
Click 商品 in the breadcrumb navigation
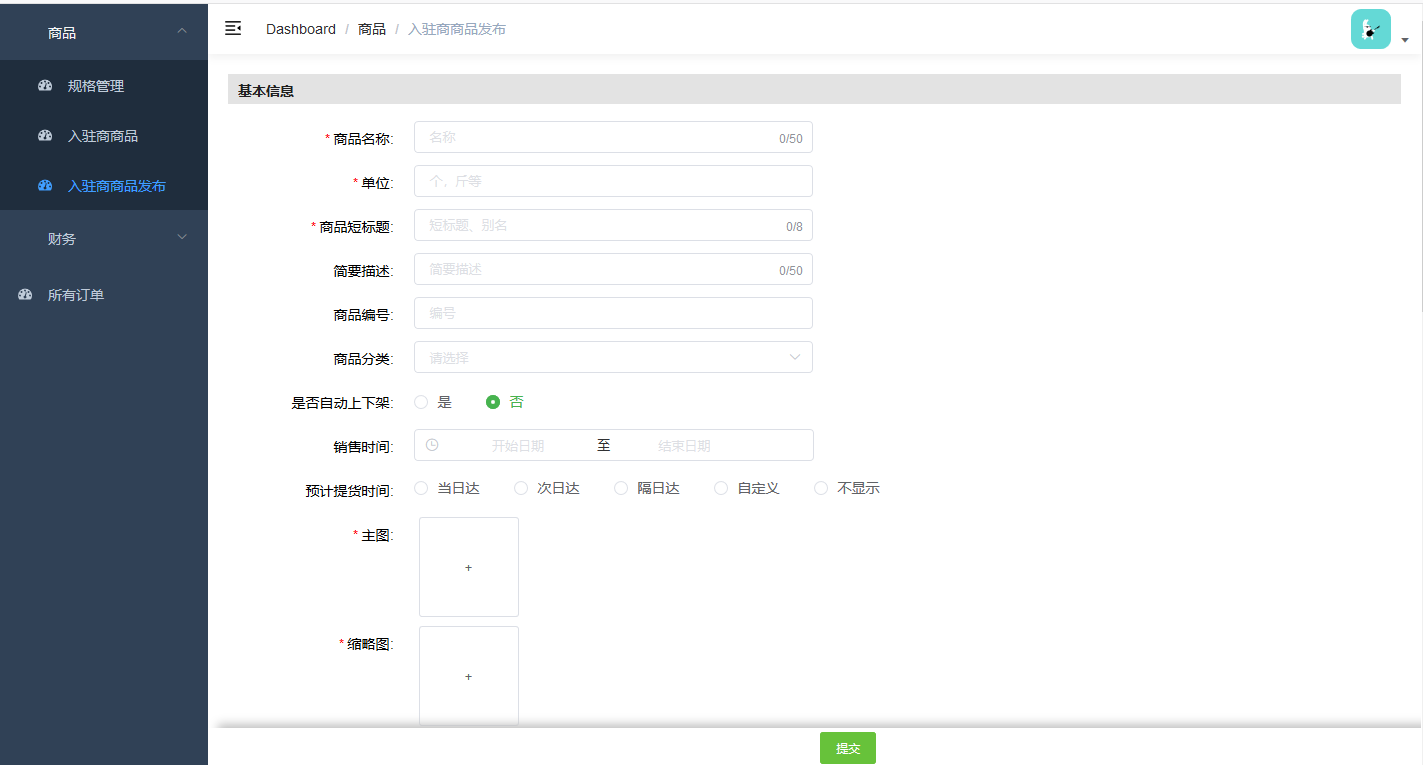click(x=371, y=29)
